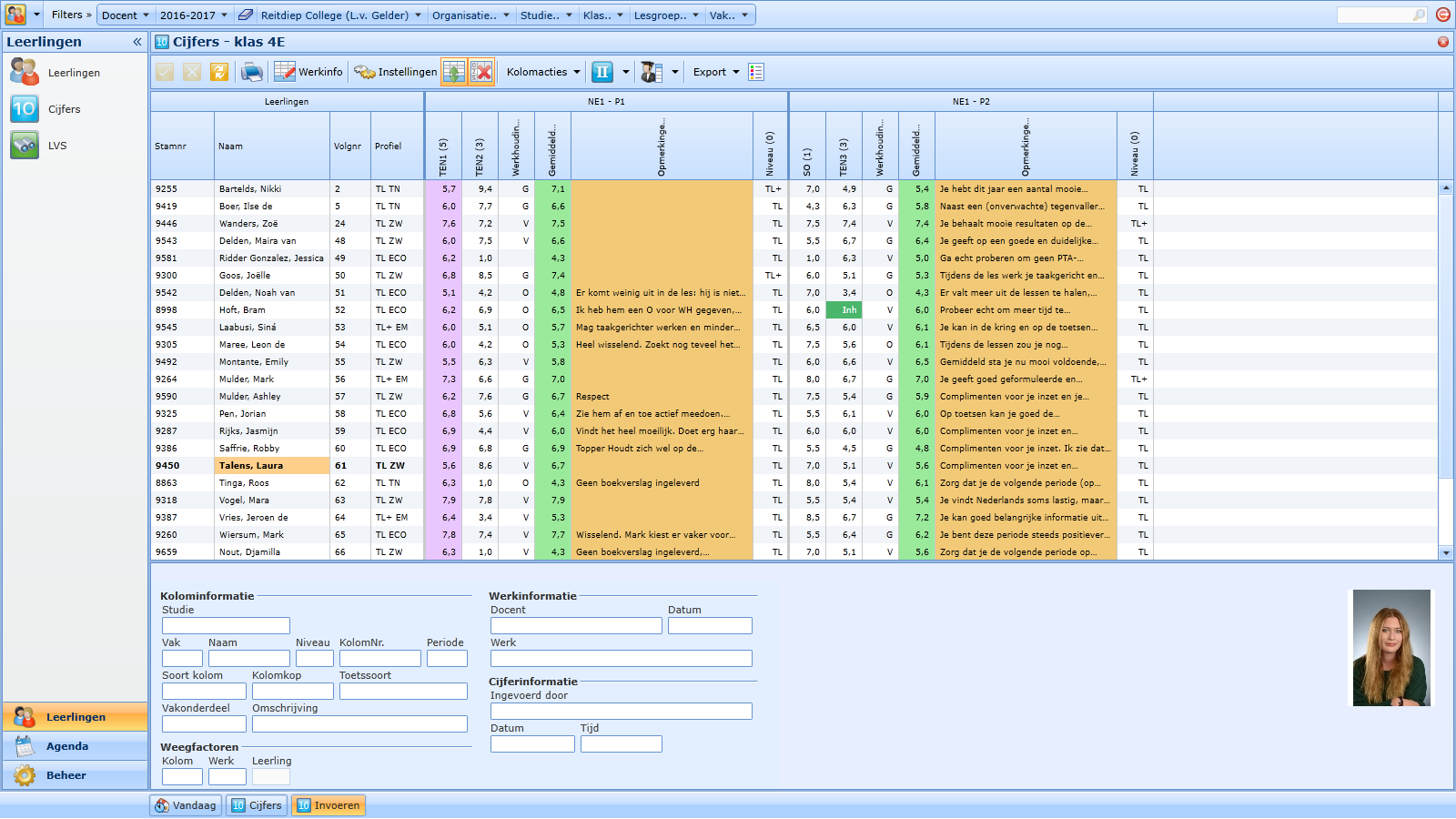Image resolution: width=1456 pixels, height=819 pixels.
Task: Open Cijfers in the left sidebar
Action: tap(64, 109)
